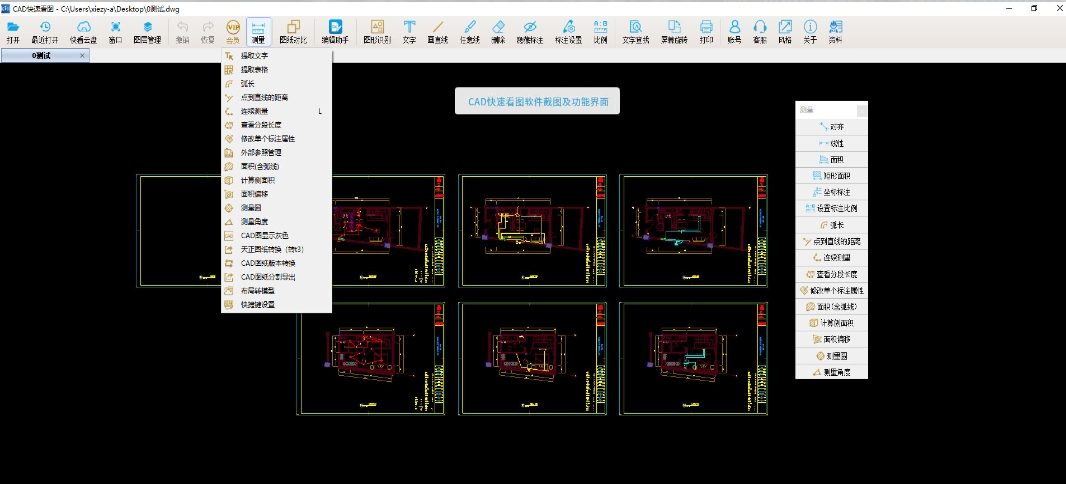The image size is (1066, 484).
Task: Click 线性 button in measure panel
Action: click(x=831, y=143)
